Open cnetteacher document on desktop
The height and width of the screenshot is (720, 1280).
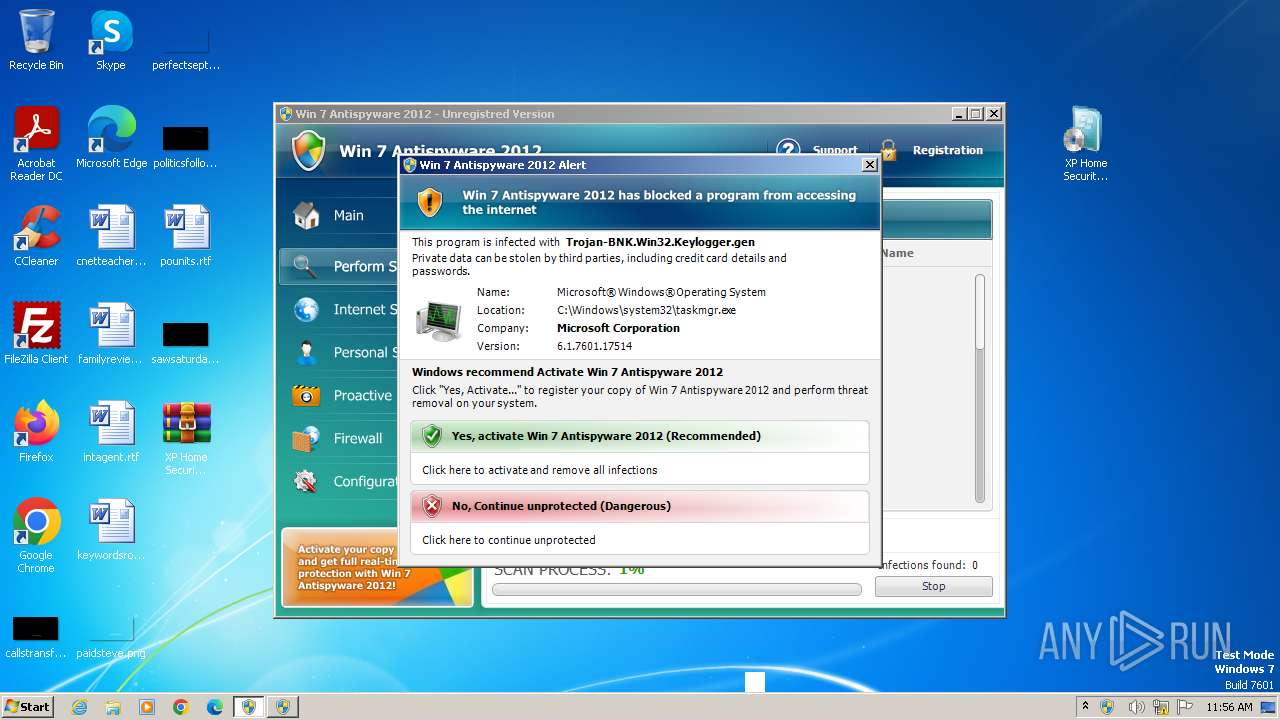click(111, 236)
